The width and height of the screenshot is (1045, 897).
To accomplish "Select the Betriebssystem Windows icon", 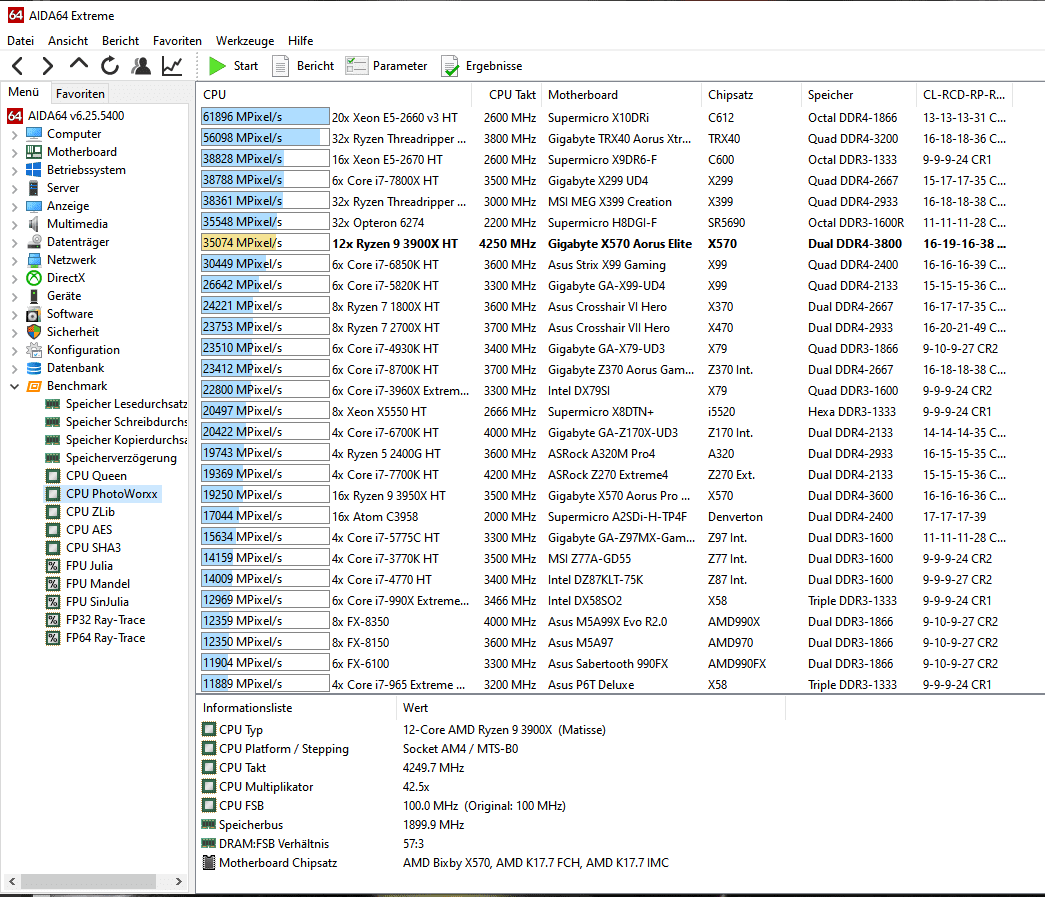I will coord(34,170).
